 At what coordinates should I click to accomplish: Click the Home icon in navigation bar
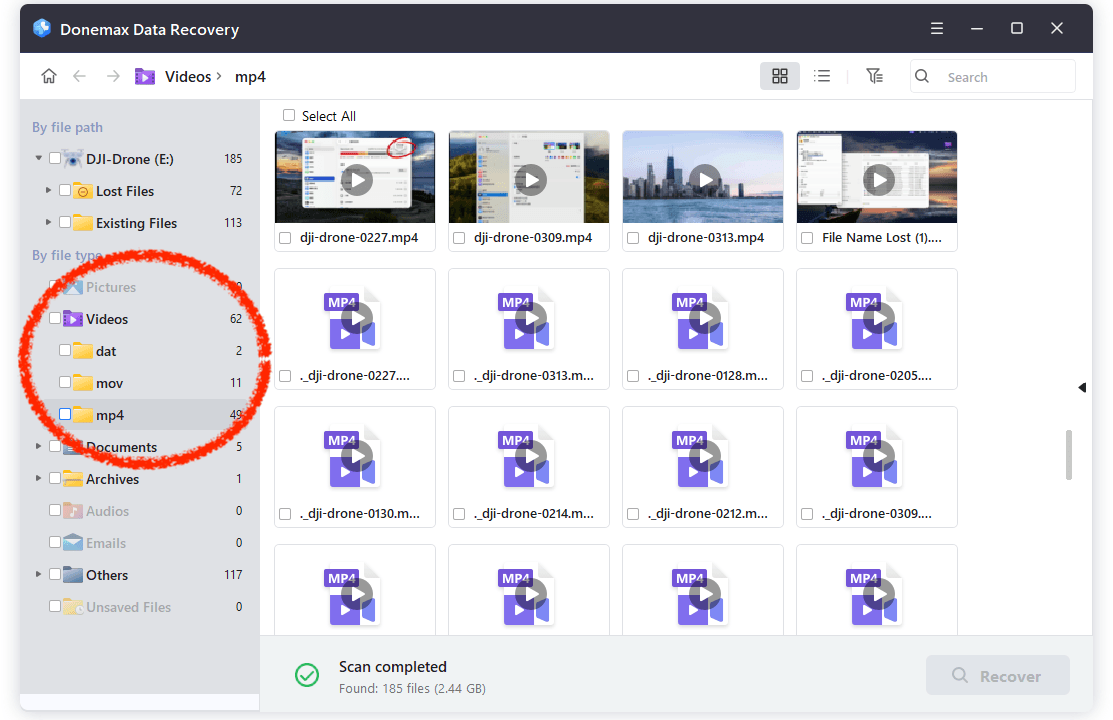coord(48,77)
